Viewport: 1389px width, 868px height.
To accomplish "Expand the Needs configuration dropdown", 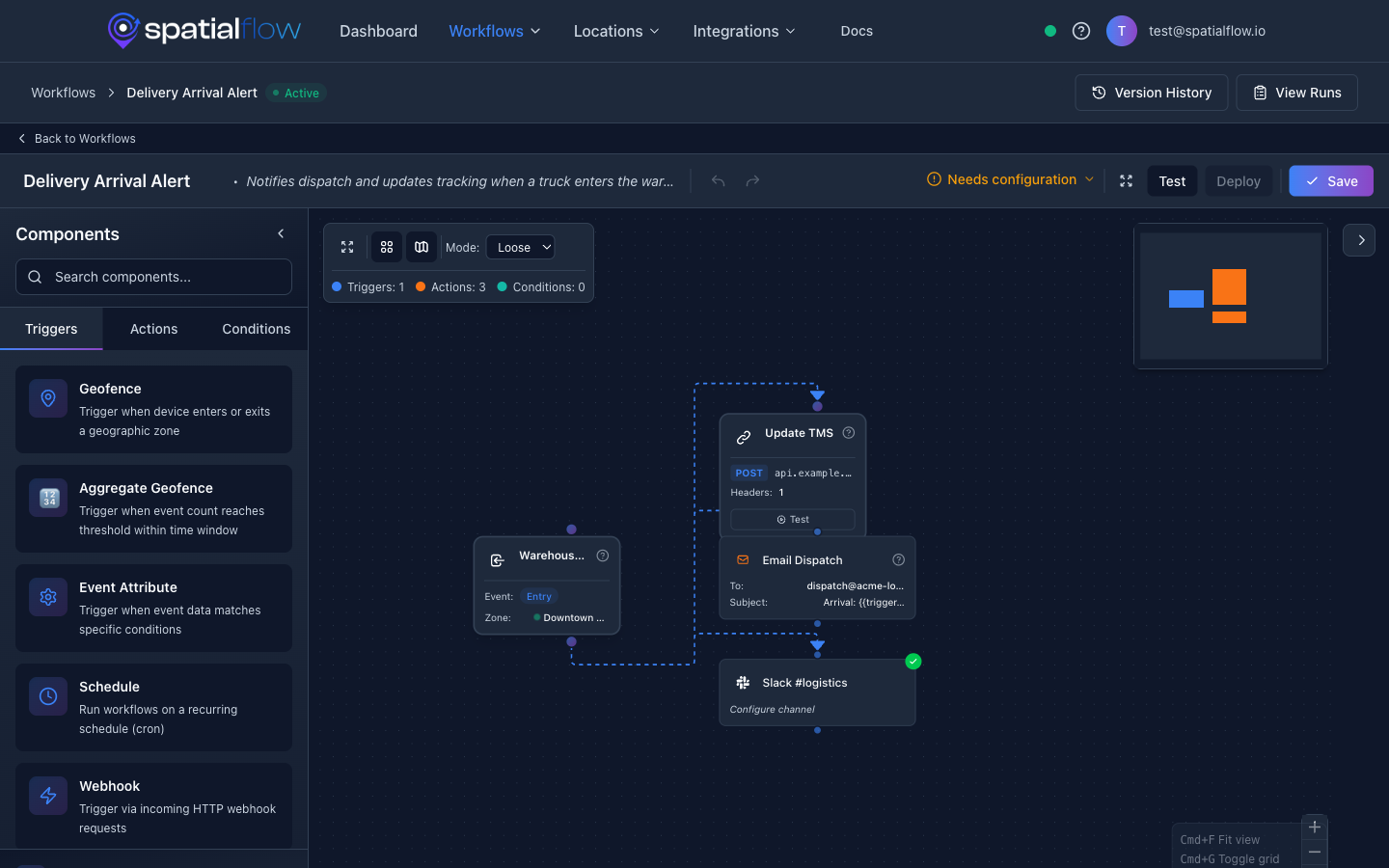I will (1009, 179).
